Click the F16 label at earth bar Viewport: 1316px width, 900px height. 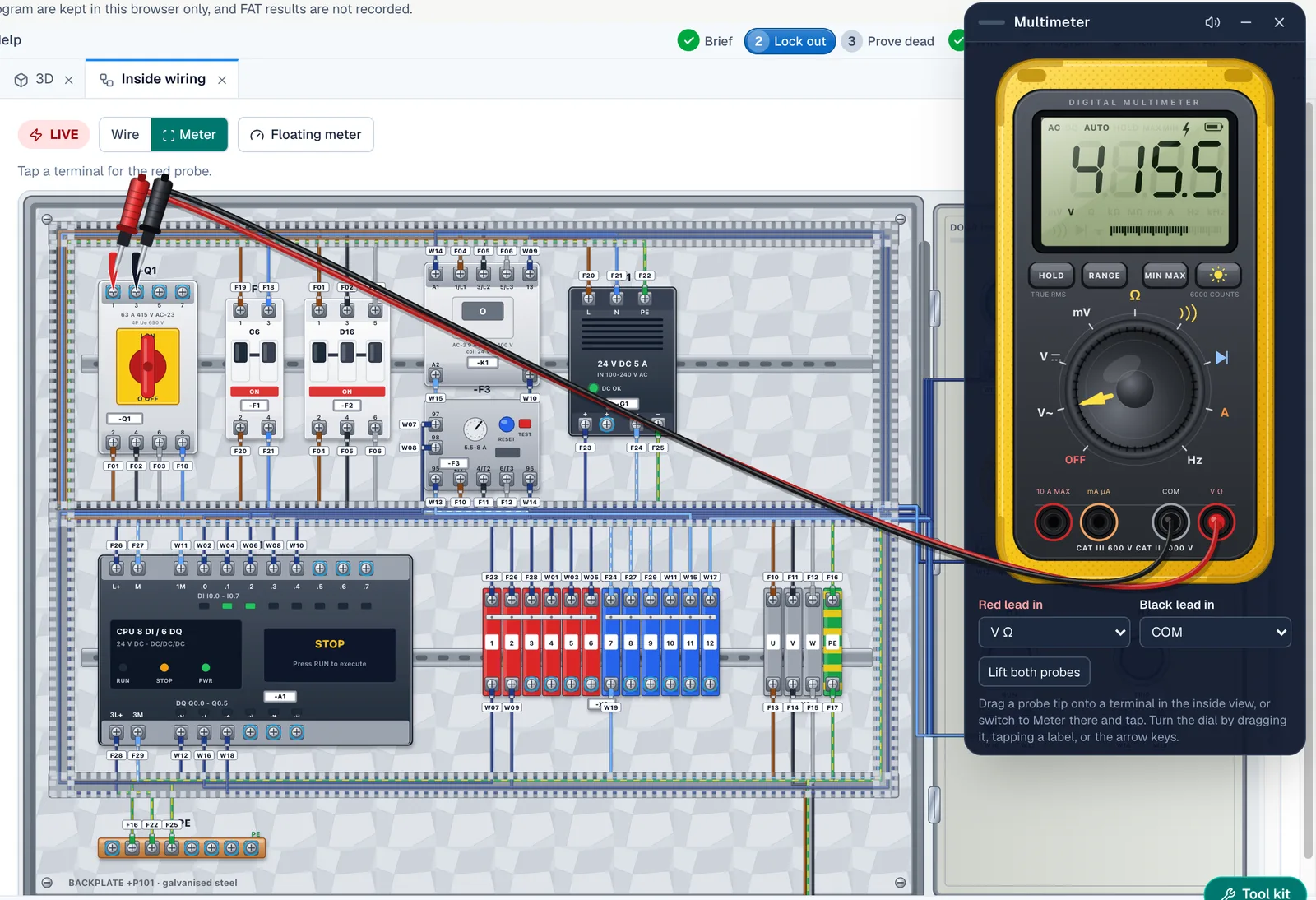tap(132, 824)
